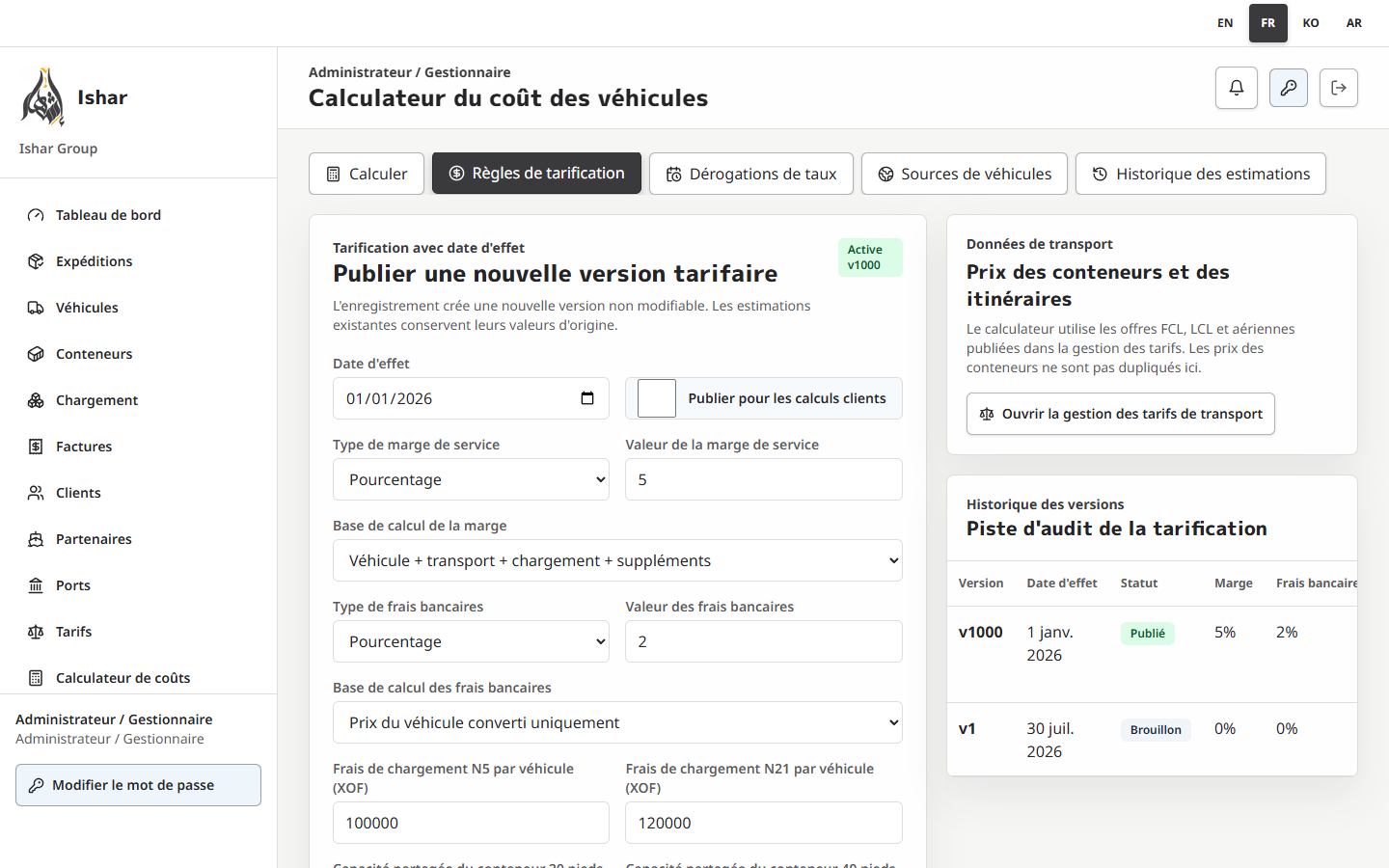This screenshot has width=1389, height=868.
Task: Open Historique des estimations tab
Action: click(x=1201, y=174)
